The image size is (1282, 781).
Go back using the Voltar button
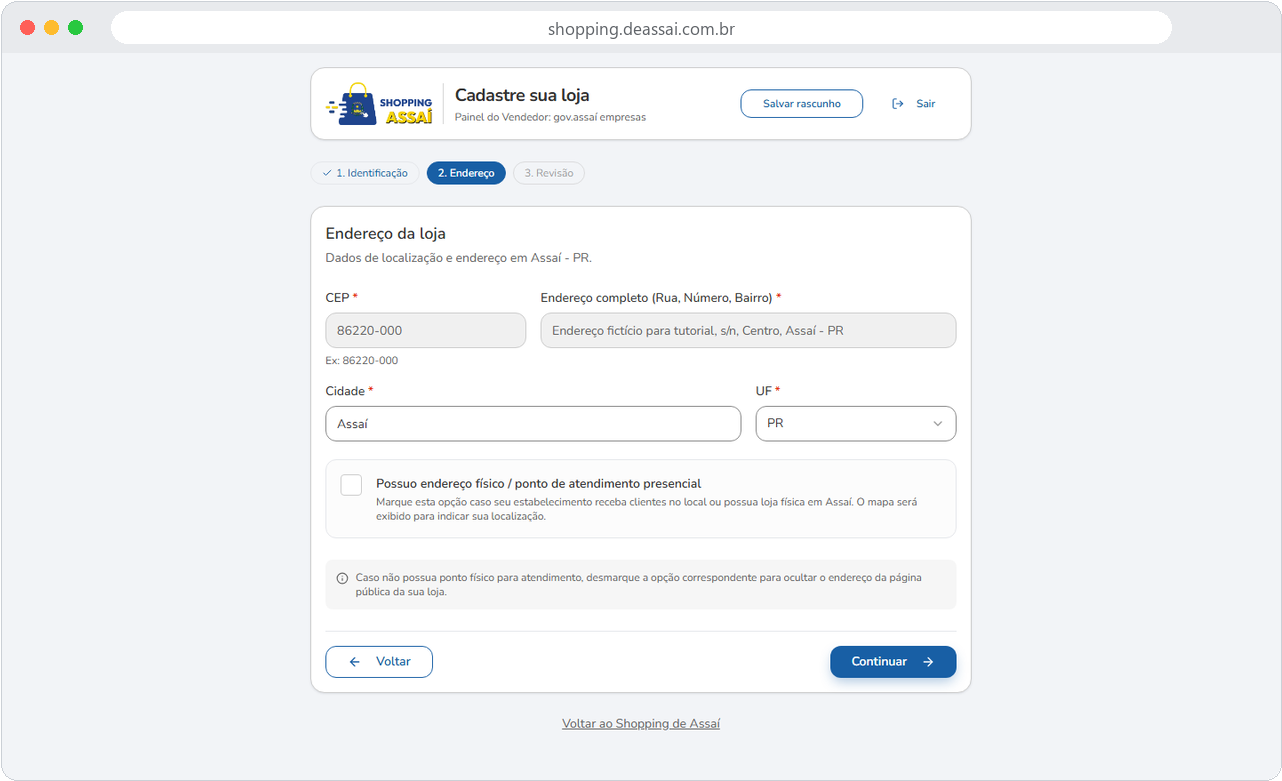379,662
